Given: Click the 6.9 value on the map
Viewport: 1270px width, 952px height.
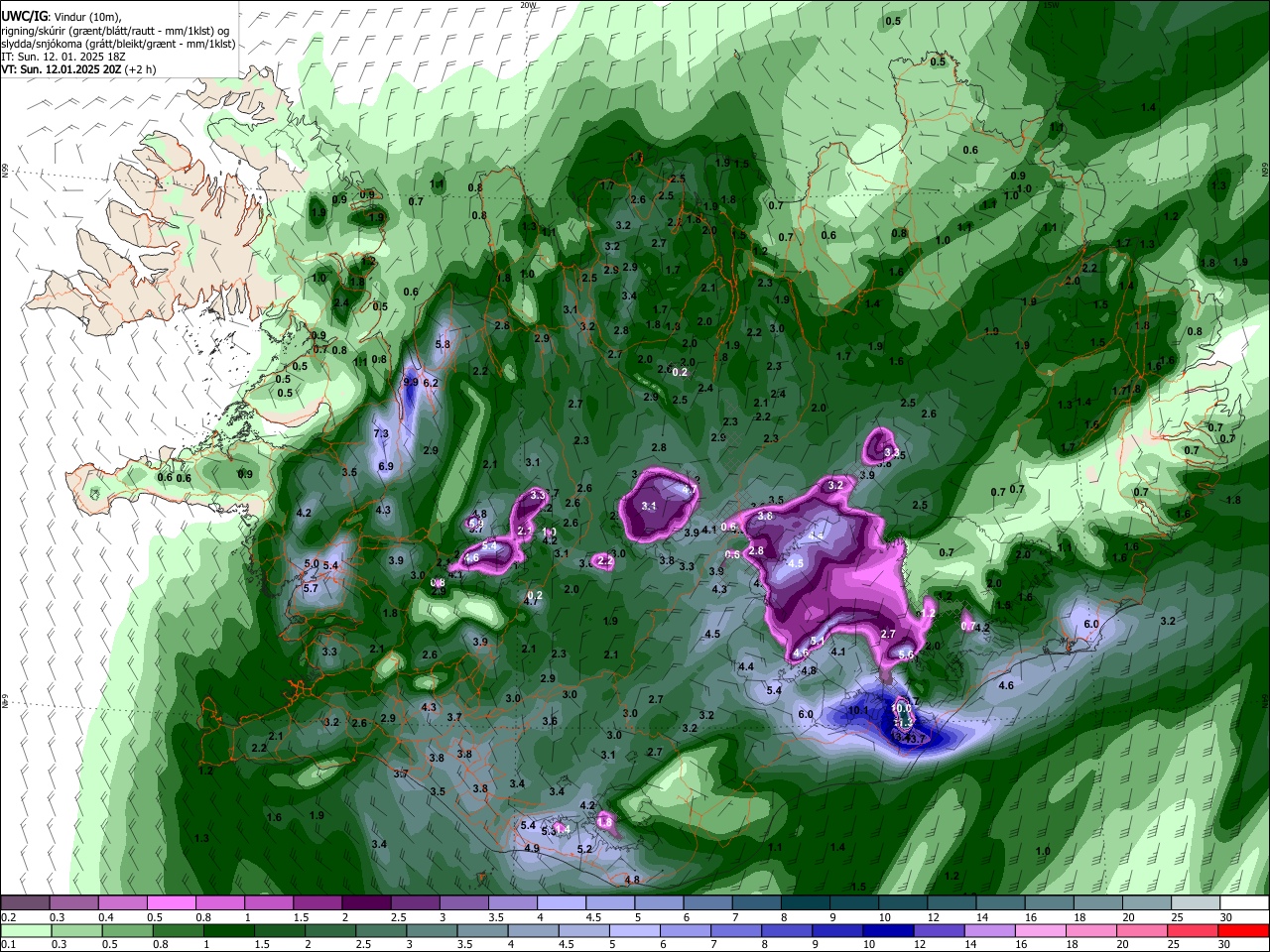Looking at the screenshot, I should [x=386, y=466].
